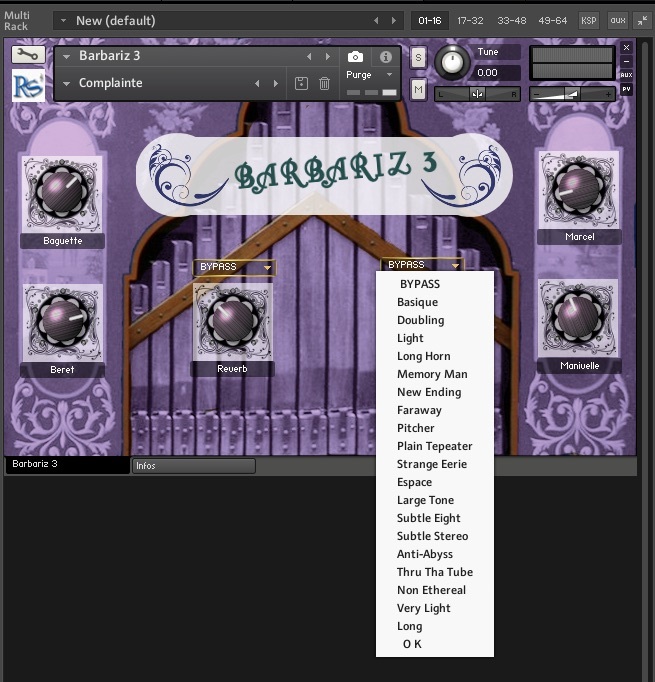Click the RS library logo thumbnail
This screenshot has width=655, height=682.
pyautogui.click(x=28, y=86)
